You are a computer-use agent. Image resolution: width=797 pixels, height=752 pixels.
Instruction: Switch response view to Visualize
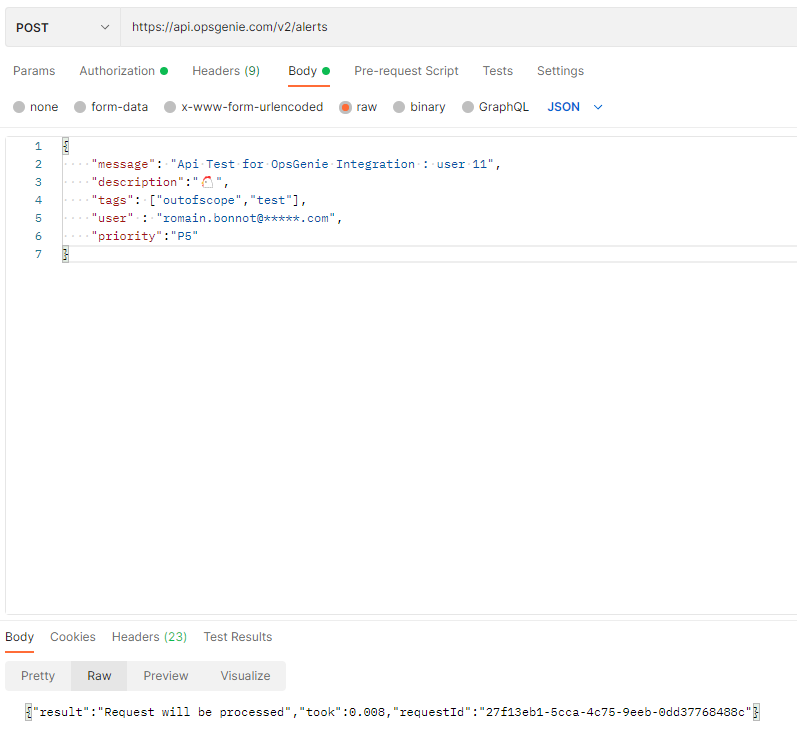click(x=246, y=676)
